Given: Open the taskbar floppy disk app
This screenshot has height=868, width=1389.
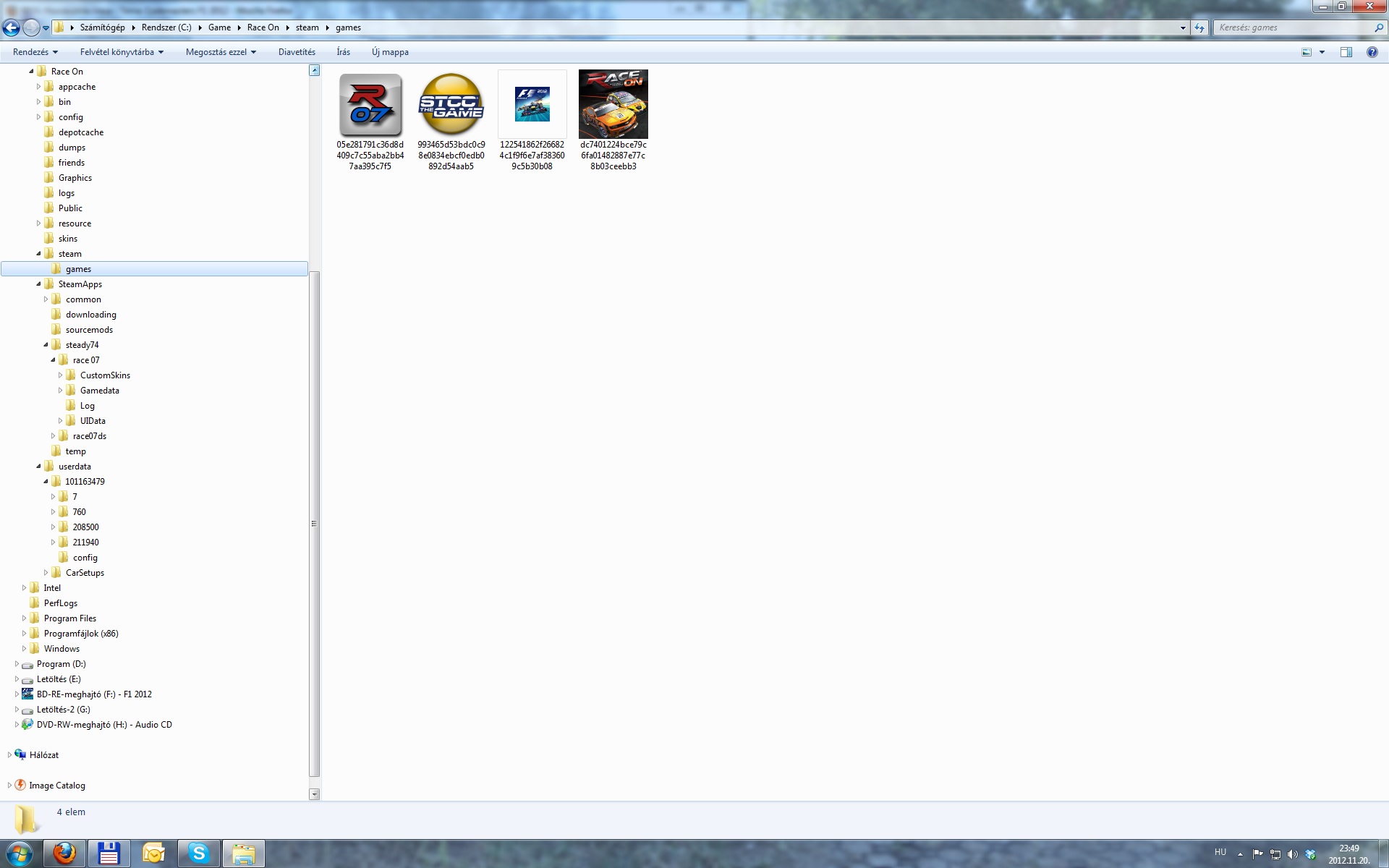Looking at the screenshot, I should pyautogui.click(x=109, y=854).
